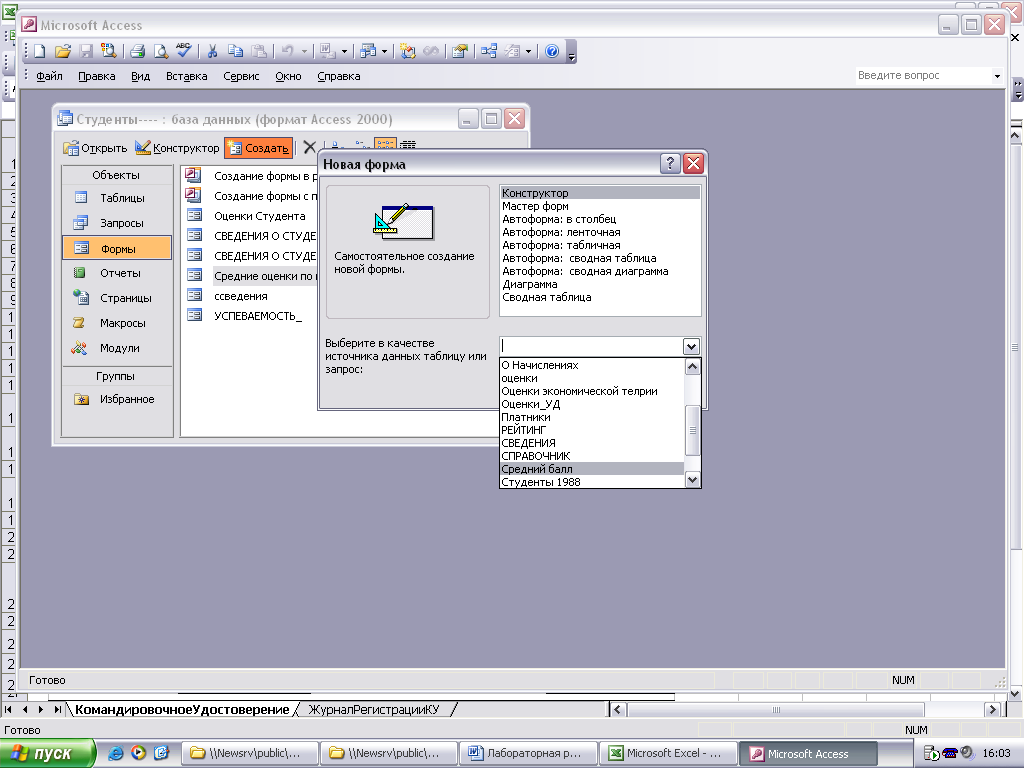
Task: Click the New database icon
Action: pos(40,51)
